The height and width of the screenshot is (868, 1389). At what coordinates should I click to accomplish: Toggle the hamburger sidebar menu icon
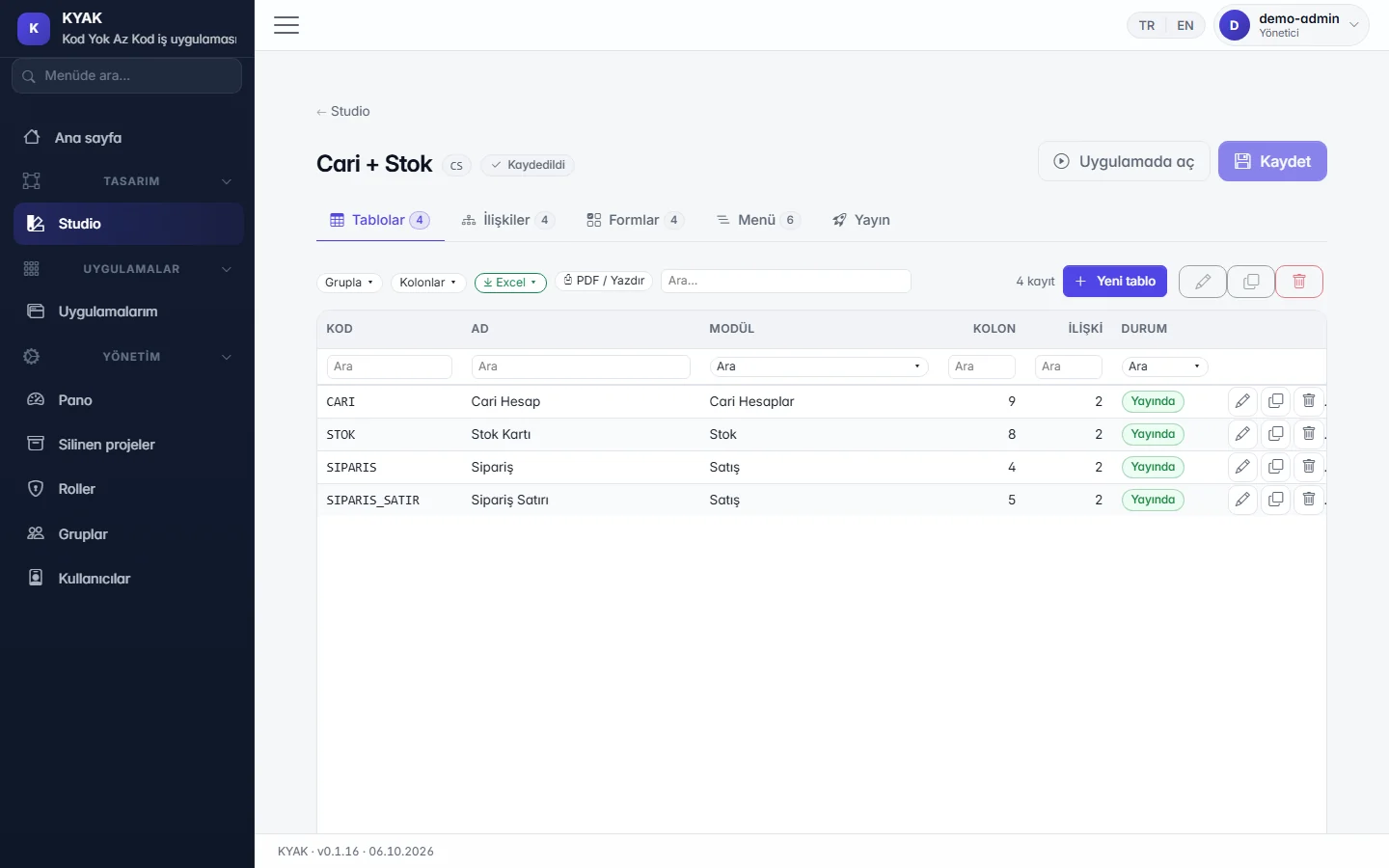pos(286,25)
